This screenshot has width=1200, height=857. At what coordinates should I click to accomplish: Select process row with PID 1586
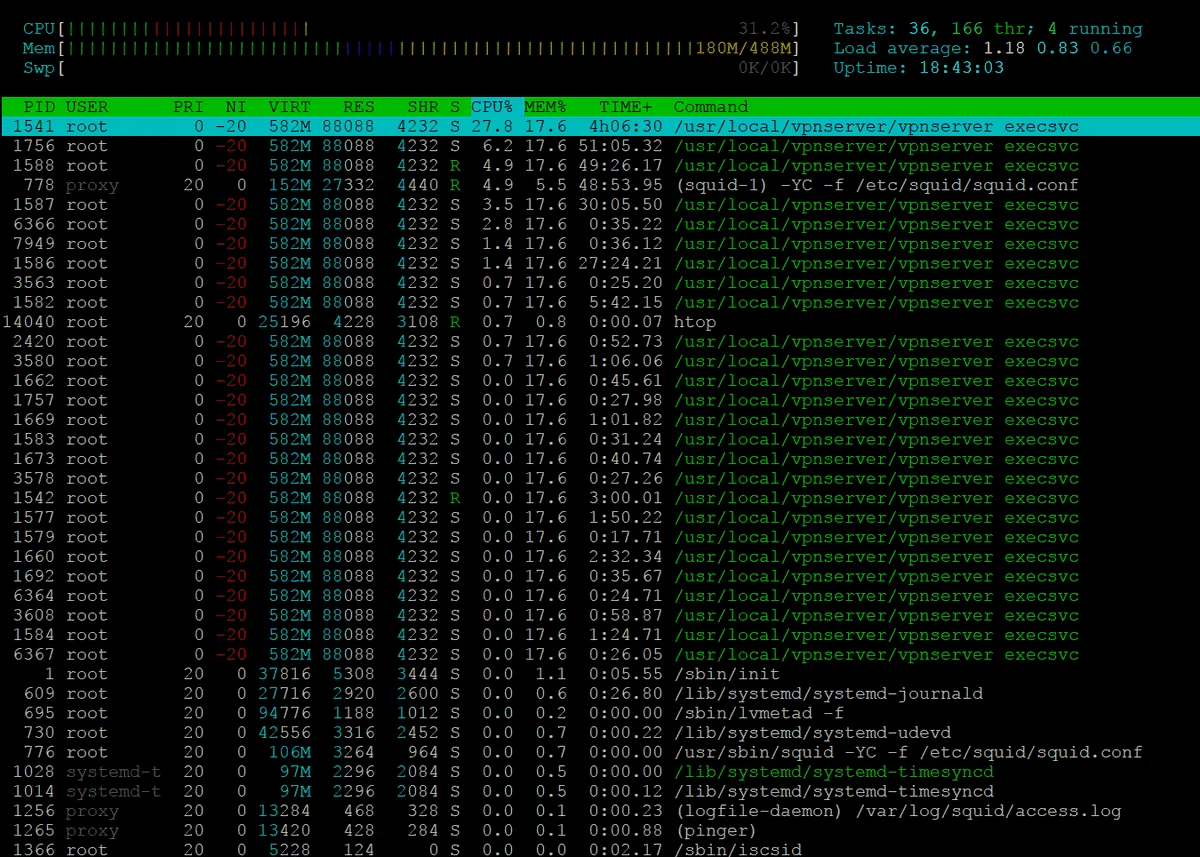click(600, 263)
